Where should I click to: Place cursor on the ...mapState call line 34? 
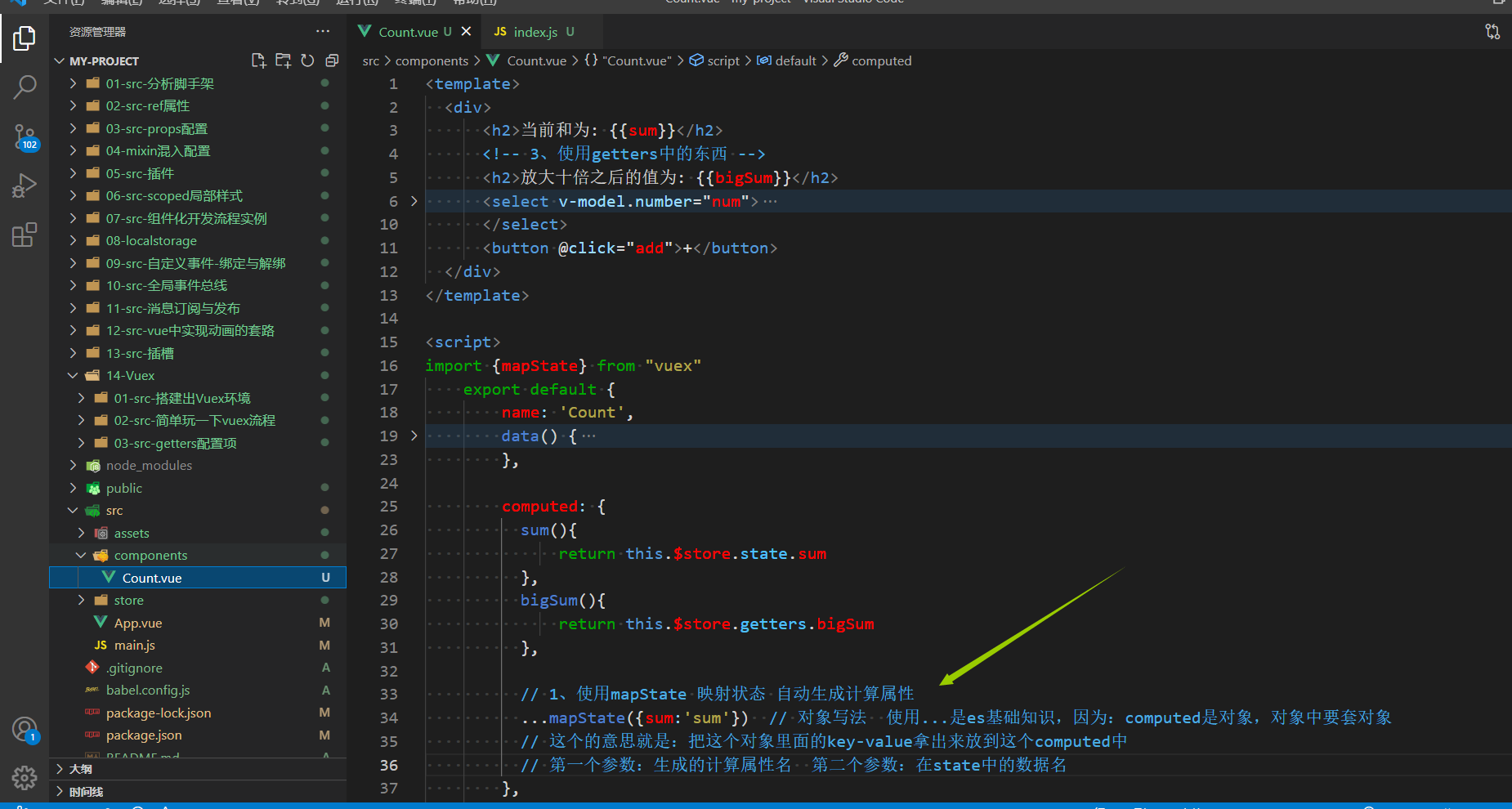pos(635,718)
